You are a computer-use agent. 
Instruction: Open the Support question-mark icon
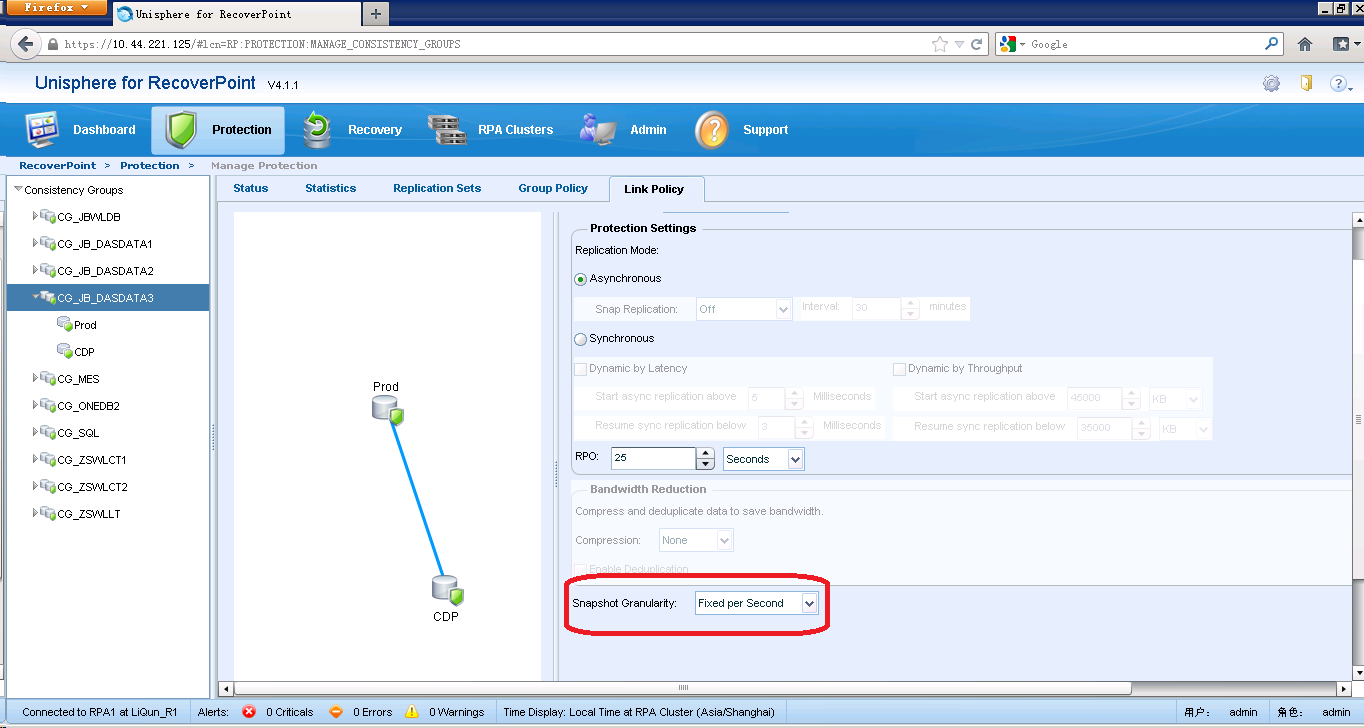click(712, 130)
